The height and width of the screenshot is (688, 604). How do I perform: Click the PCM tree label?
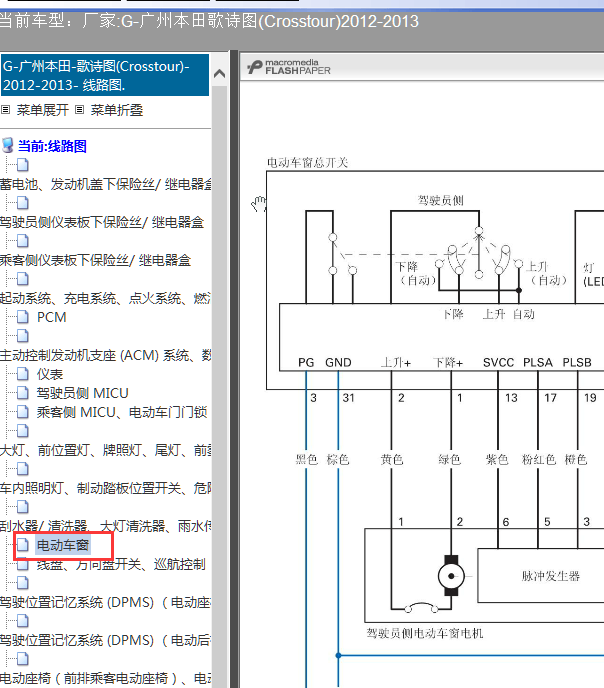point(52,317)
